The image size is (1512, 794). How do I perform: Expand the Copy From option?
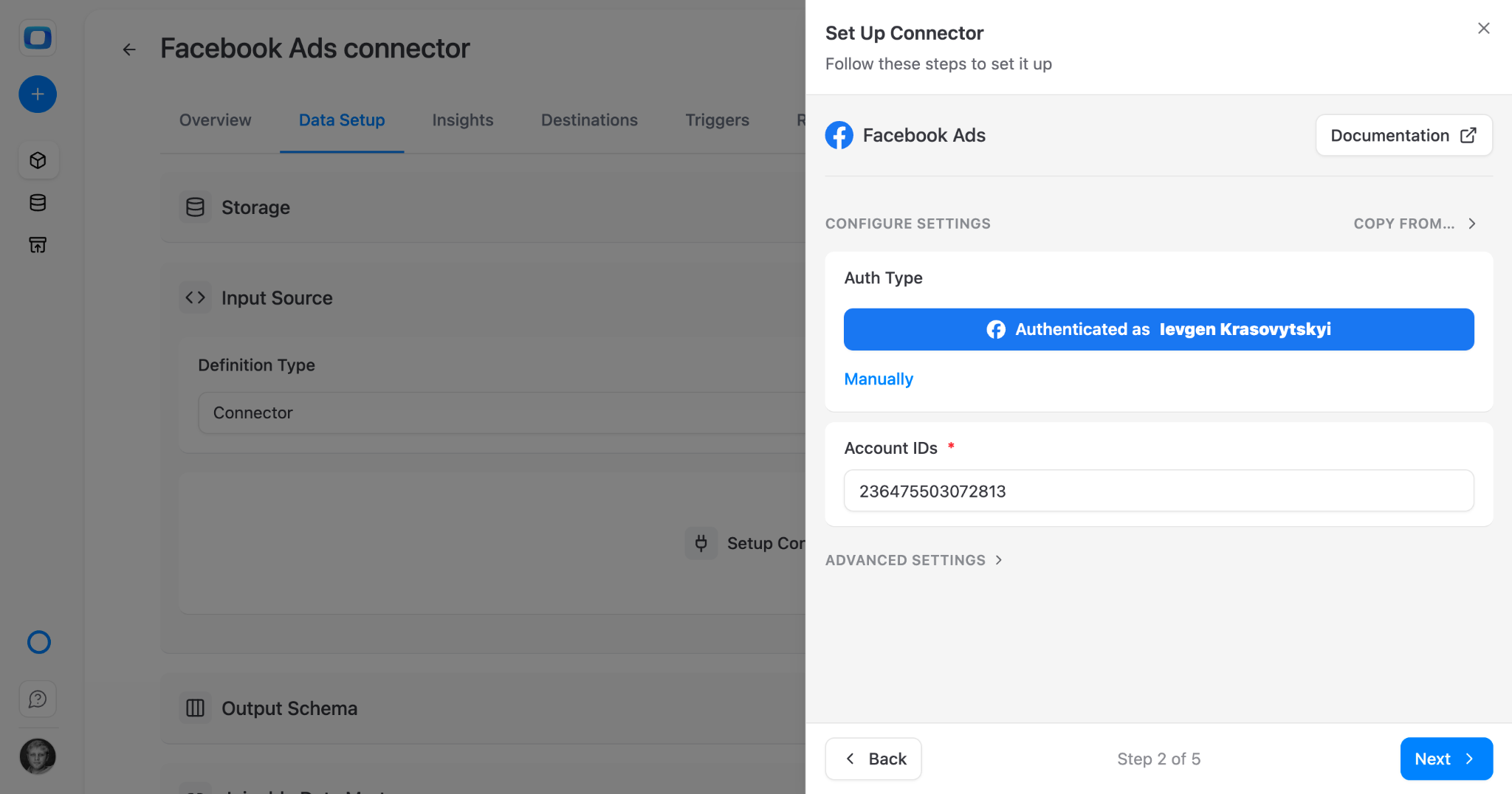[x=1415, y=224]
